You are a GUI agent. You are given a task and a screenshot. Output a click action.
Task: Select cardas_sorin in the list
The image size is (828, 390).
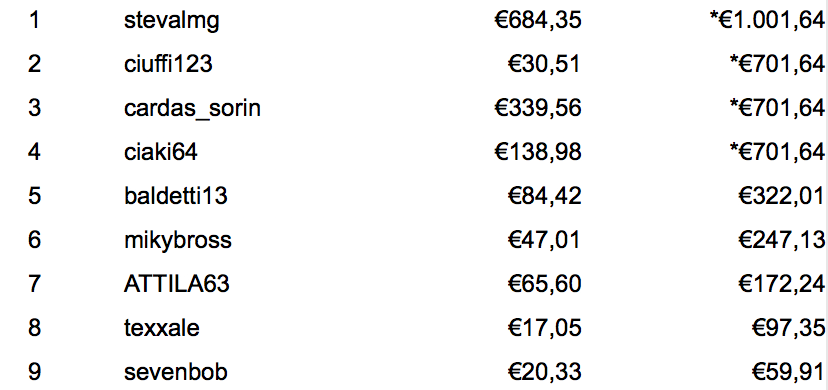click(192, 109)
